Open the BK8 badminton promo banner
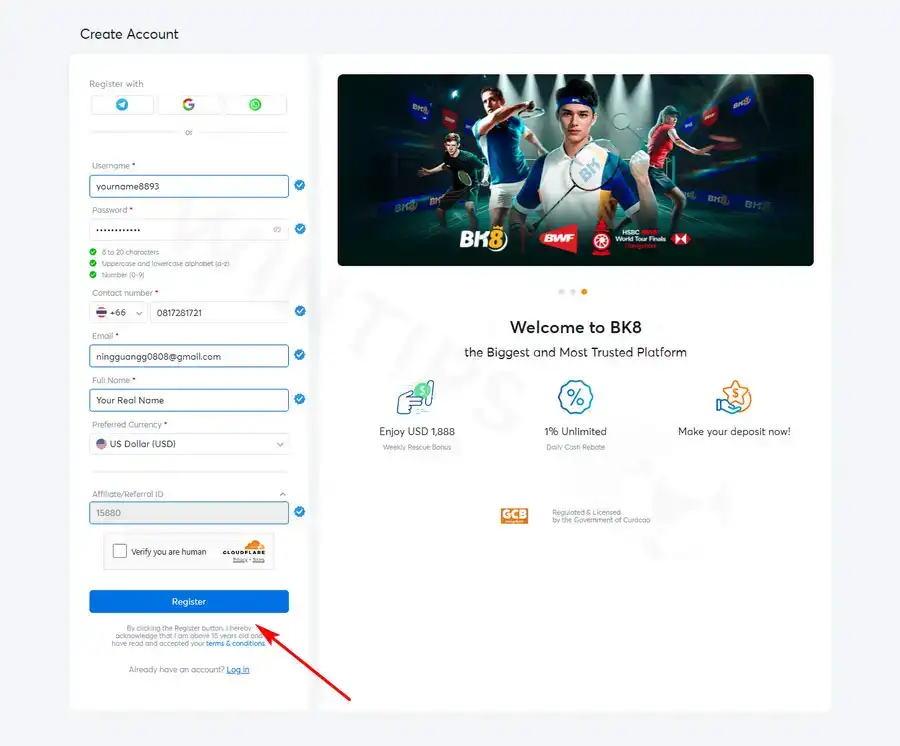Viewport: 900px width, 746px height. point(575,170)
